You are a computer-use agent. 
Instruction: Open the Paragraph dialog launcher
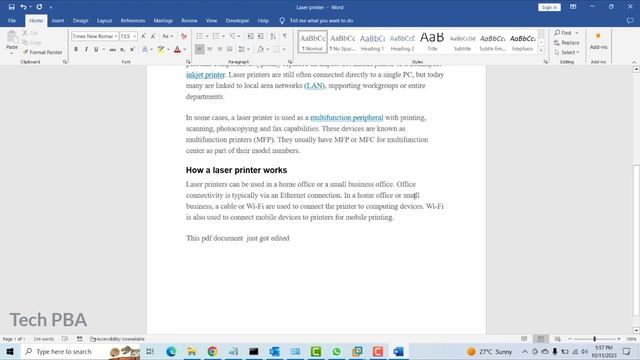point(290,62)
